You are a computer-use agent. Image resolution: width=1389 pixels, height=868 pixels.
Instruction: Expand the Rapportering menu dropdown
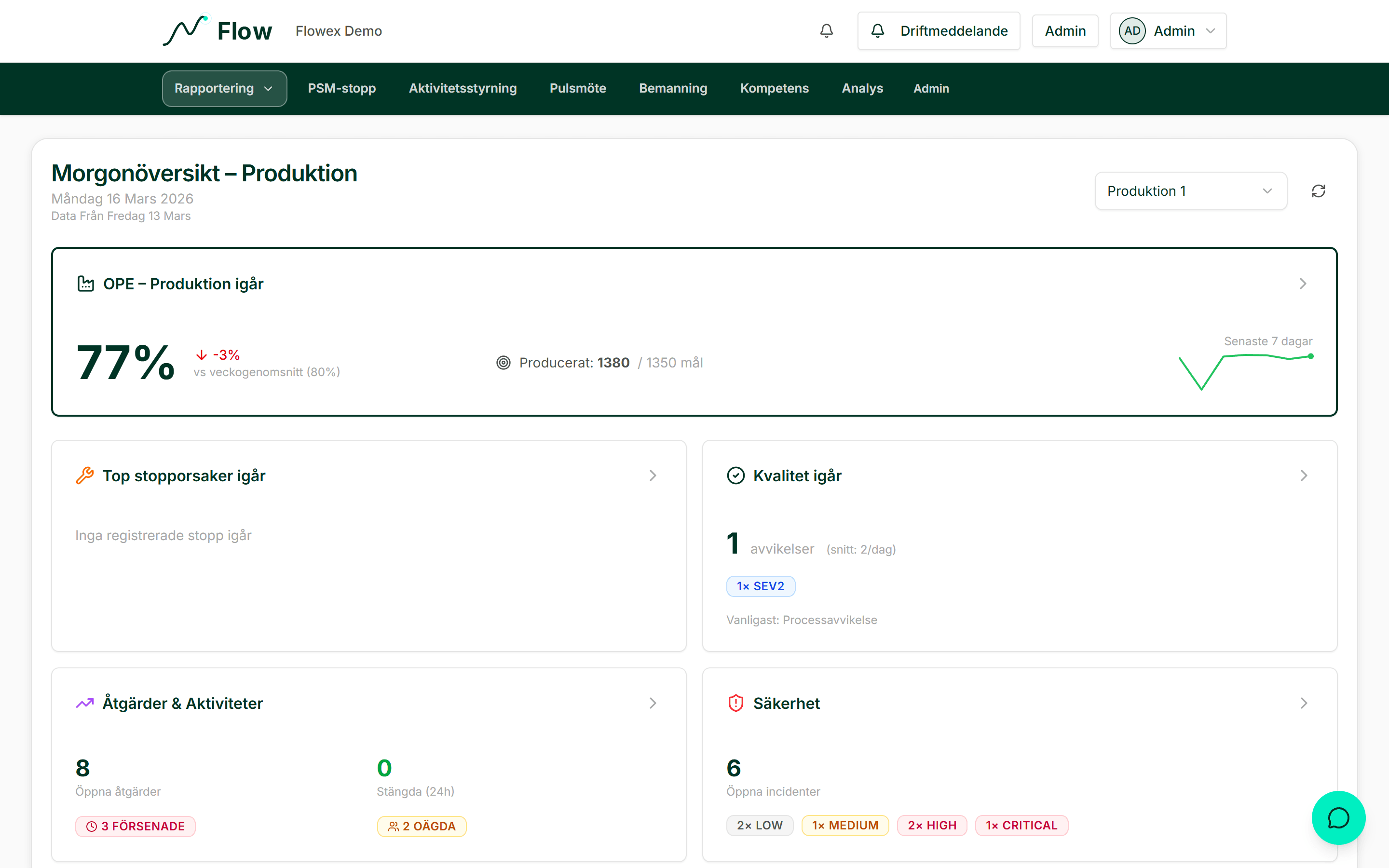[224, 88]
